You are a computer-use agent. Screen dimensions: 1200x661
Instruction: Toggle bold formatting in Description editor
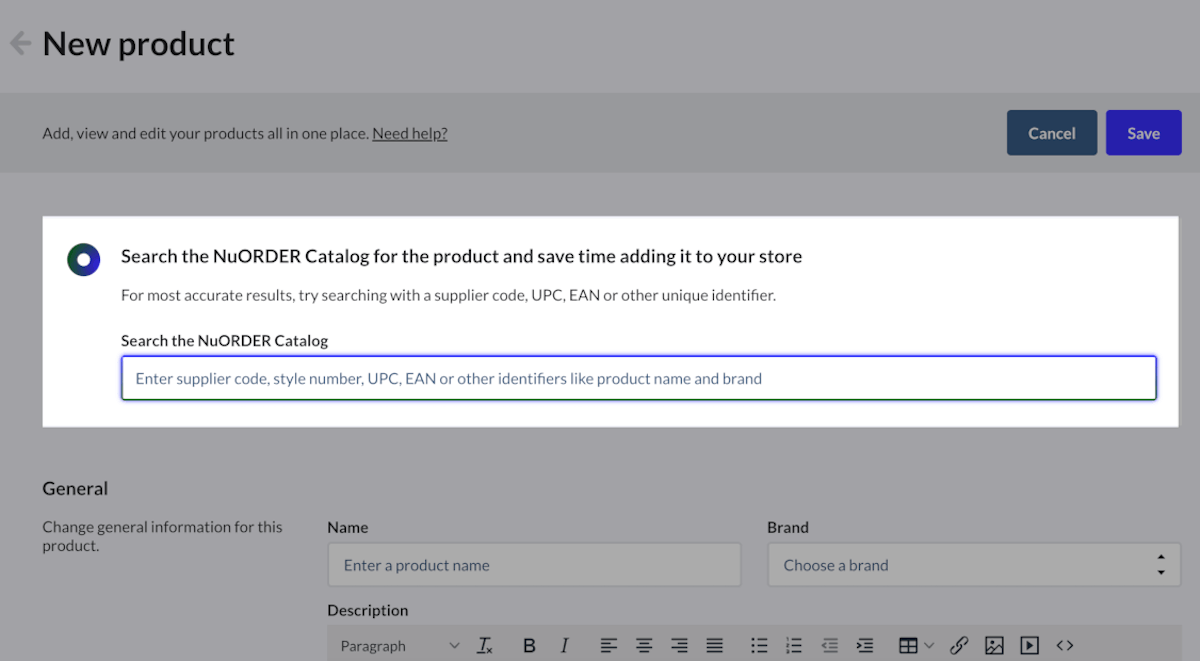pos(529,646)
